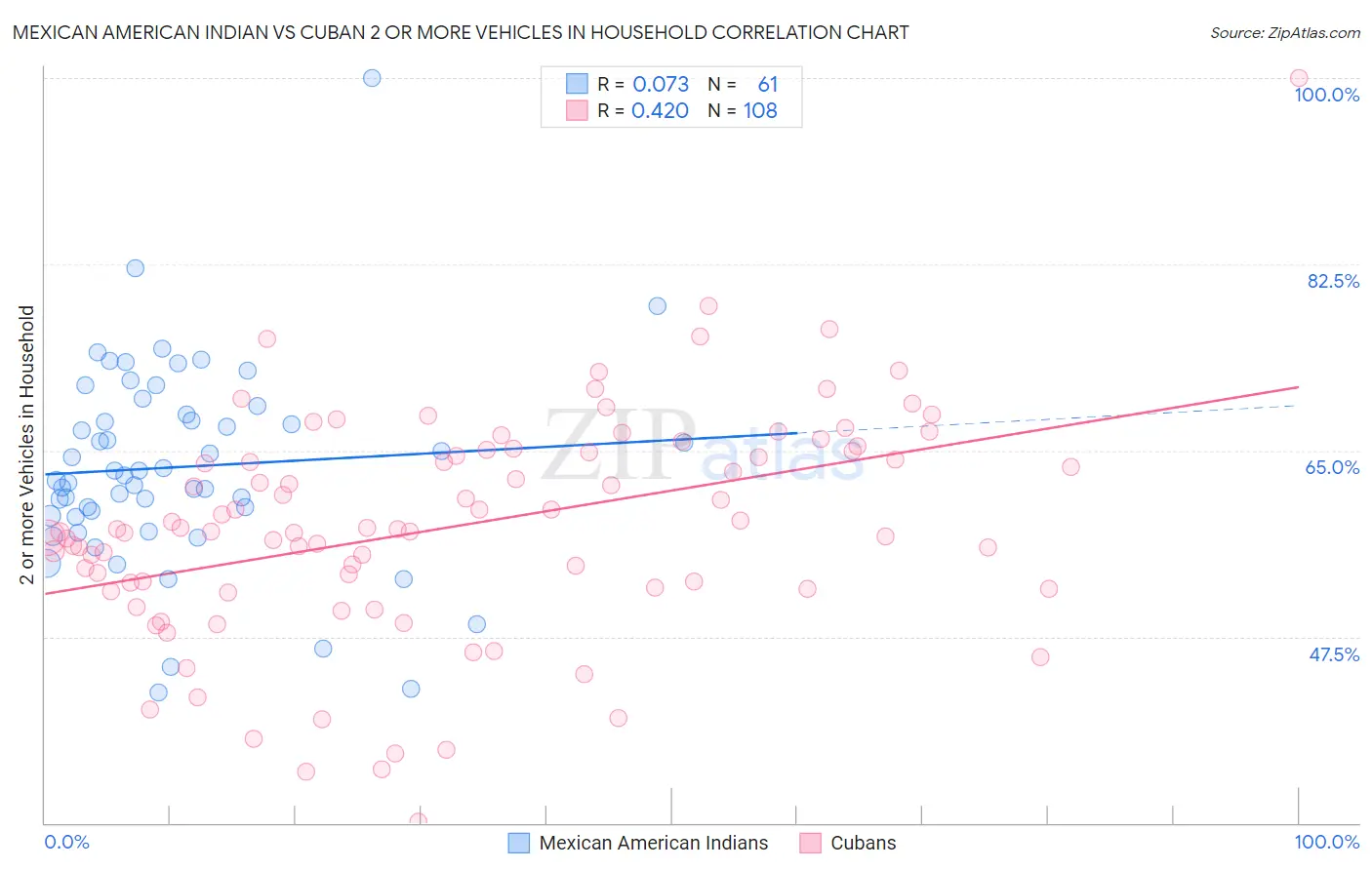Click the blue data point at chart top near 100%
Image resolution: width=1372 pixels, height=870 pixels.
click(372, 78)
